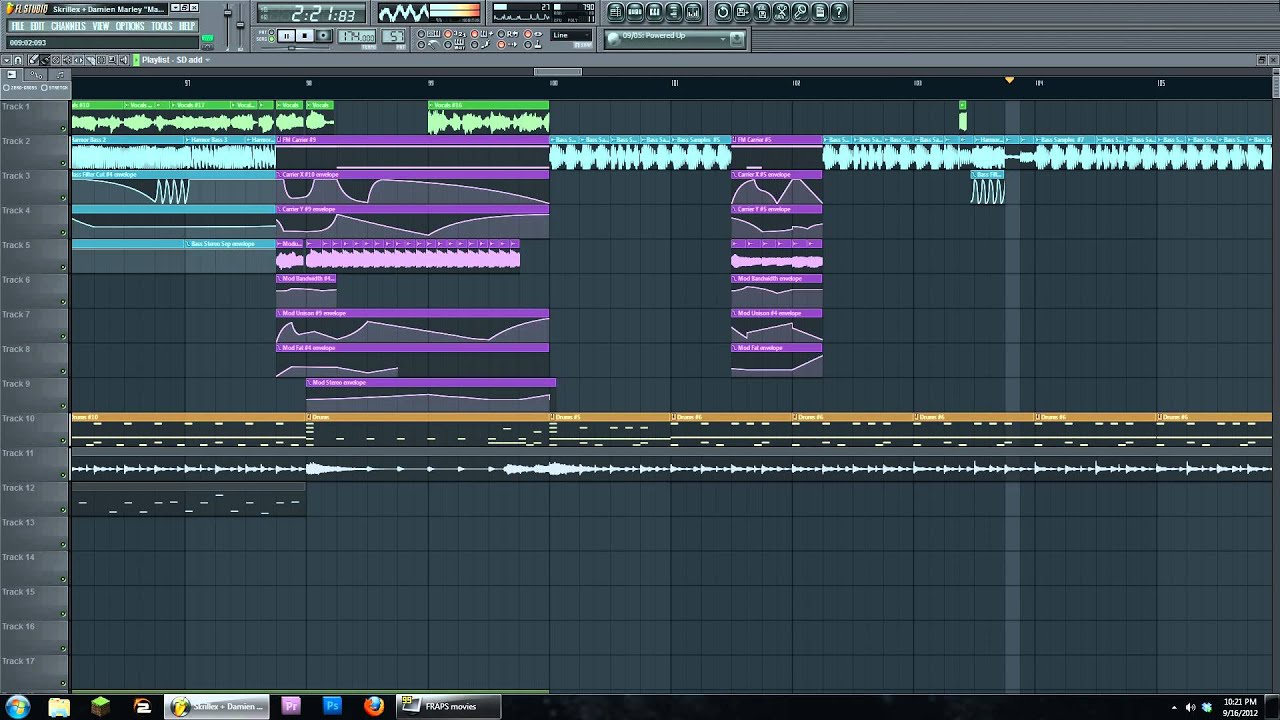1280x720 pixels.
Task: Open the project info document icon
Action: (820, 12)
